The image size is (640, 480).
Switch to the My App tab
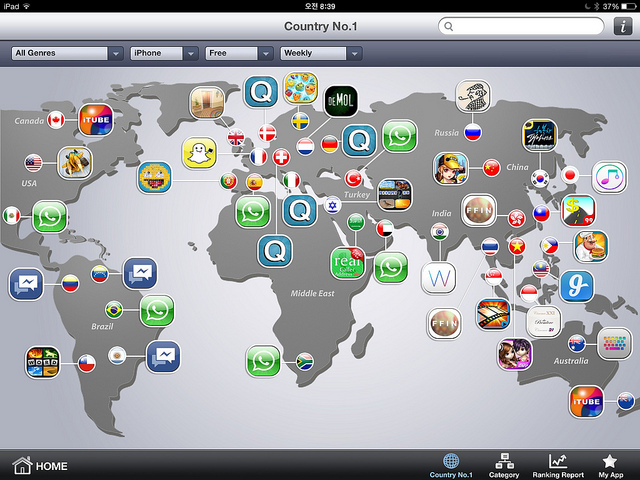point(611,466)
